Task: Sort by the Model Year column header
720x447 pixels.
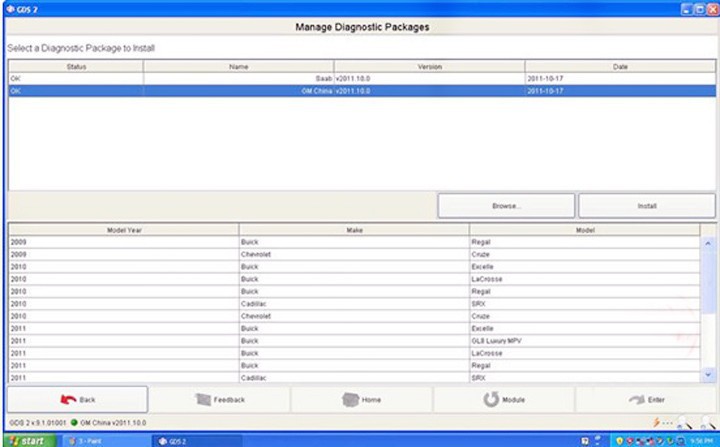Action: 124,230
